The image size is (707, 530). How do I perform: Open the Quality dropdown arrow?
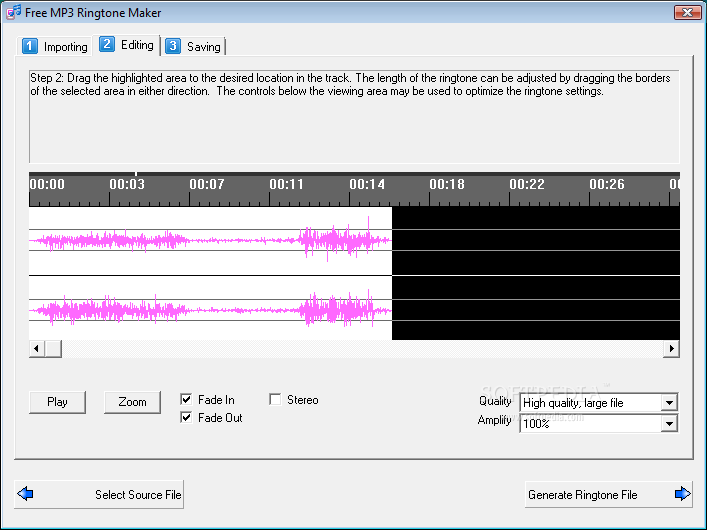[x=670, y=402]
